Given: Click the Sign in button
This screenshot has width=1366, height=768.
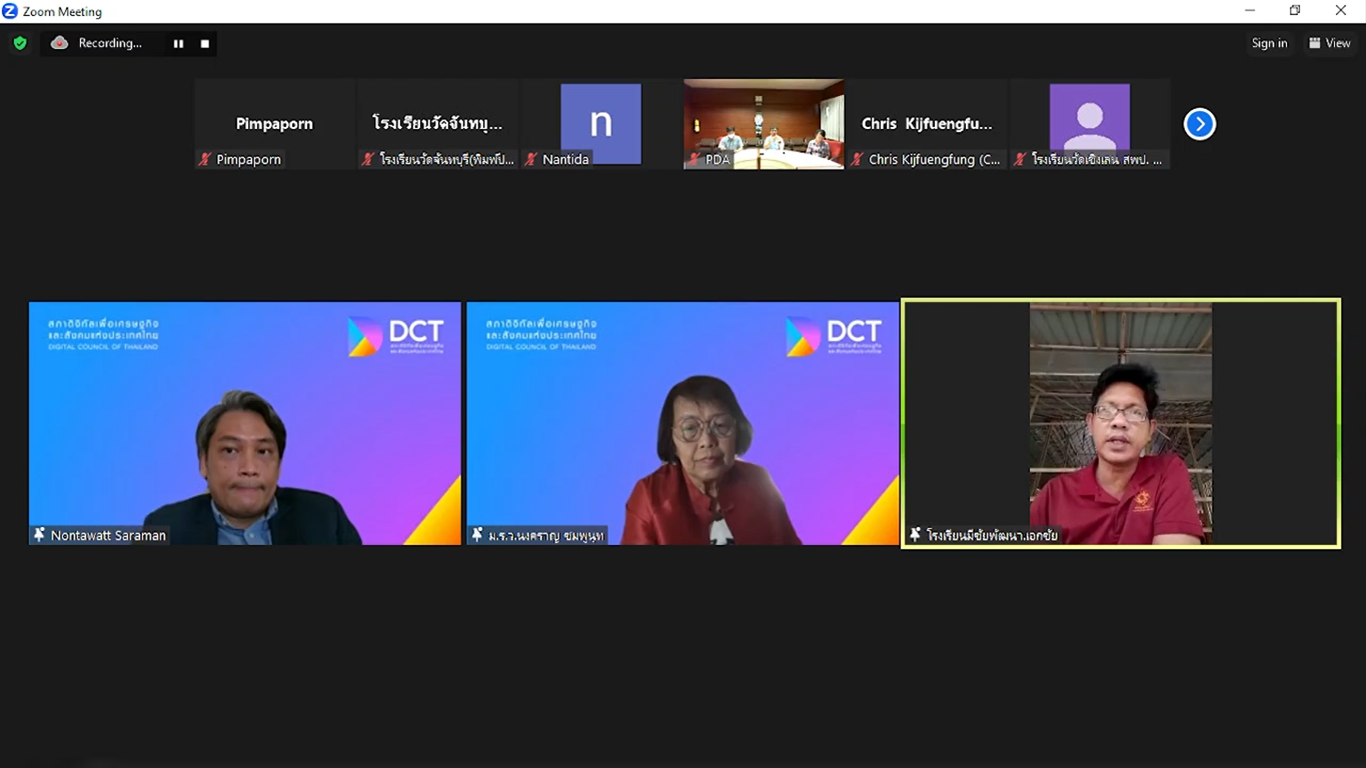Looking at the screenshot, I should [x=1269, y=43].
